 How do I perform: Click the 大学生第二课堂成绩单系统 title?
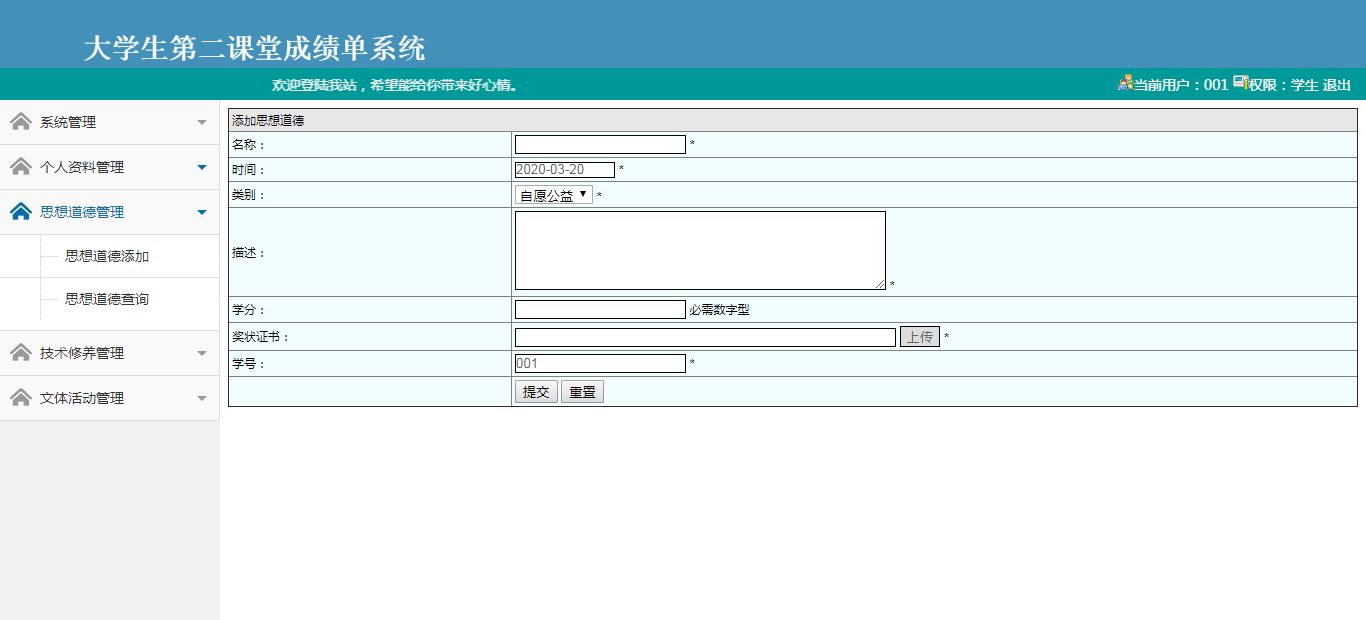(x=255, y=48)
